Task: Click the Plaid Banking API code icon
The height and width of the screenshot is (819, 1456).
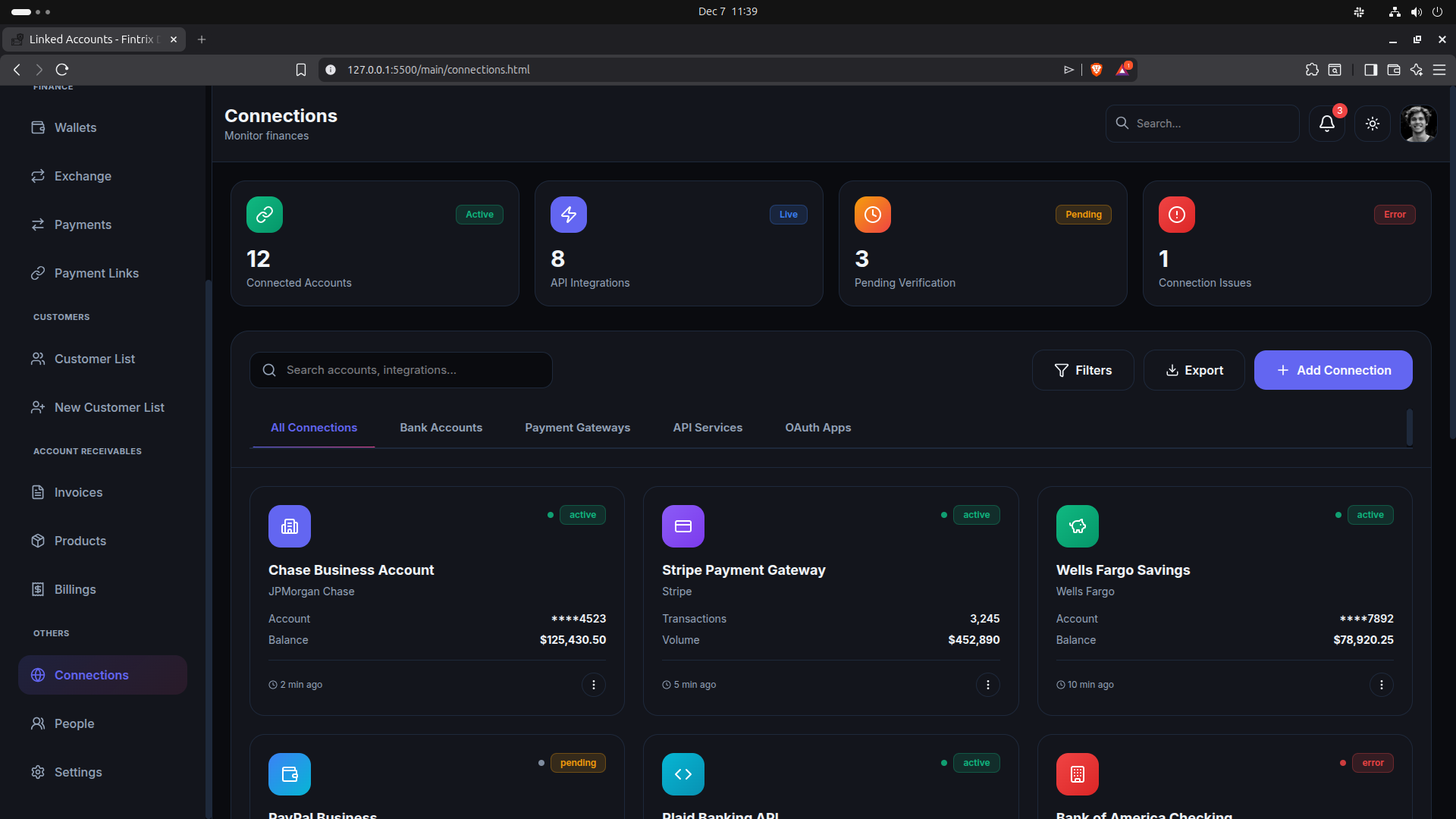Action: (x=682, y=774)
